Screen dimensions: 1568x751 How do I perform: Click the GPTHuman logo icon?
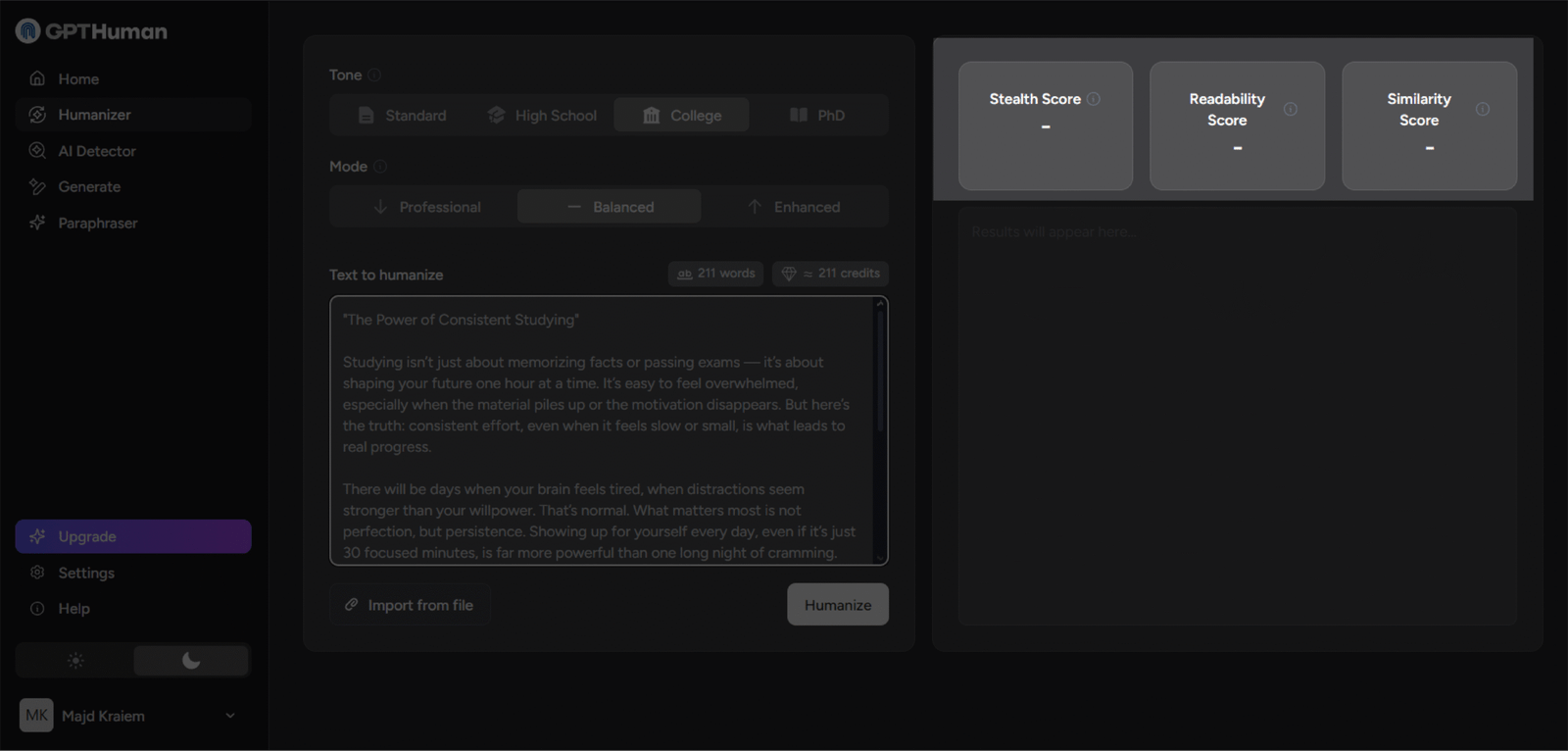(27, 31)
